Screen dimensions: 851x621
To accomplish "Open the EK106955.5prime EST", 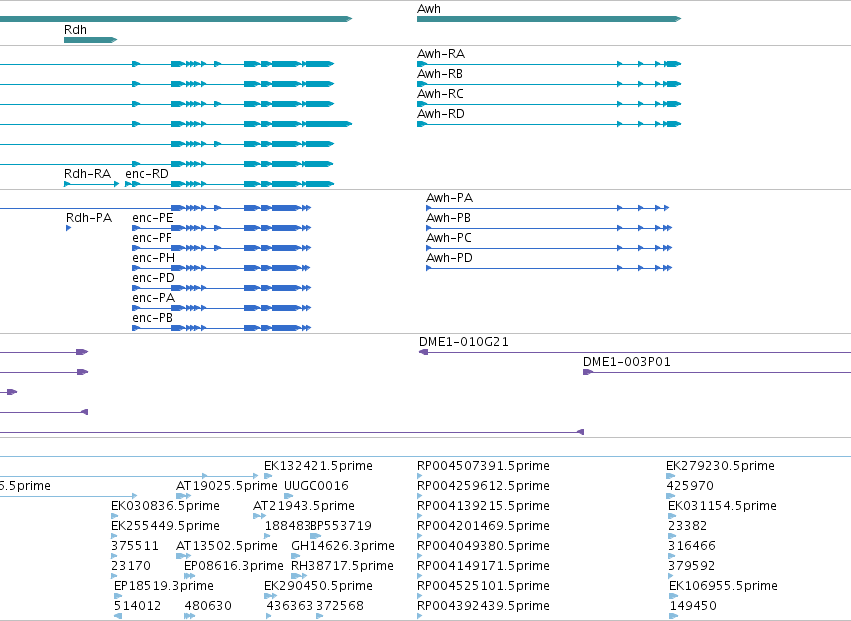I will [723, 586].
